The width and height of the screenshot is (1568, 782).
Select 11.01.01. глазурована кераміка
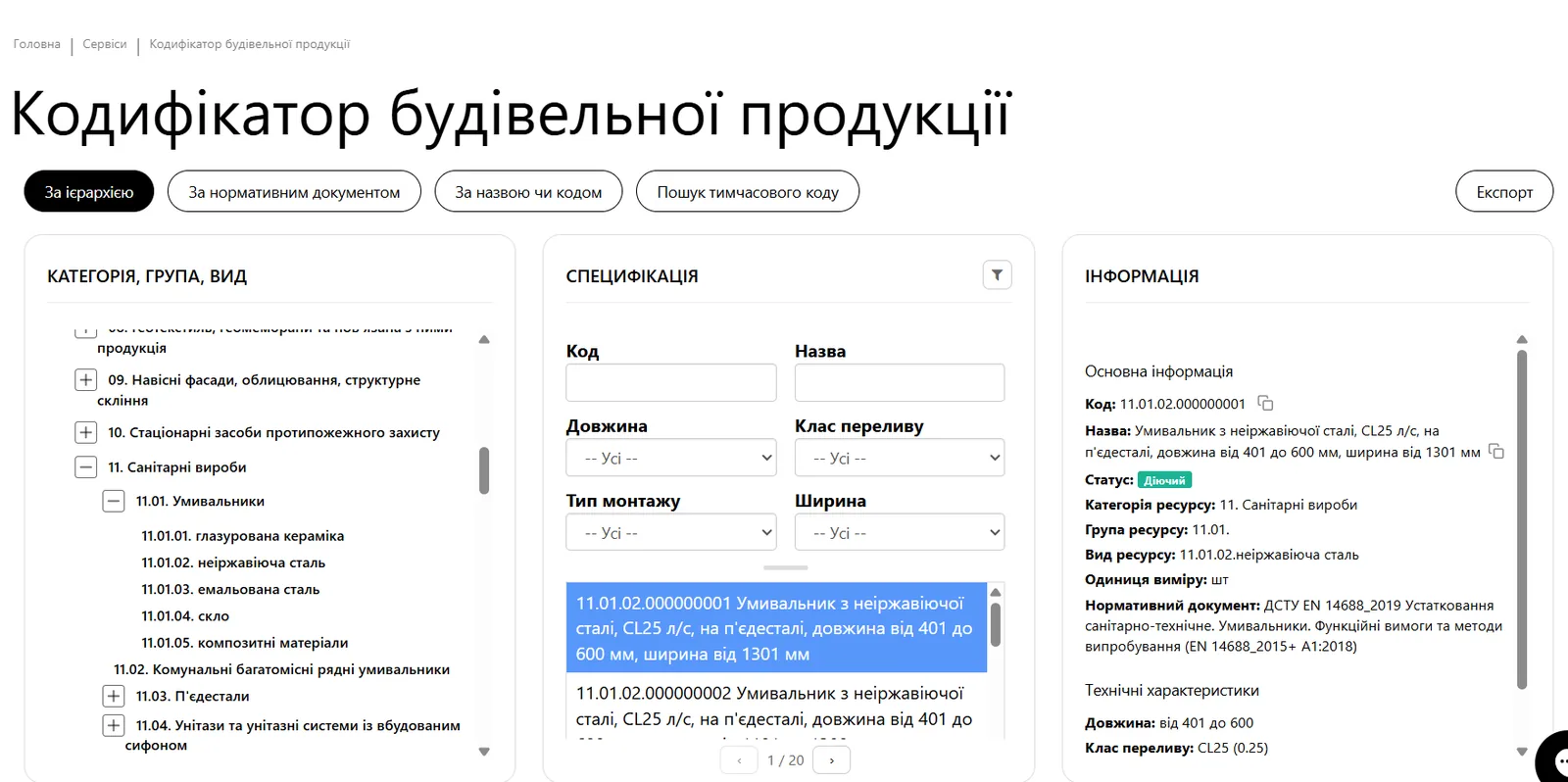243,536
